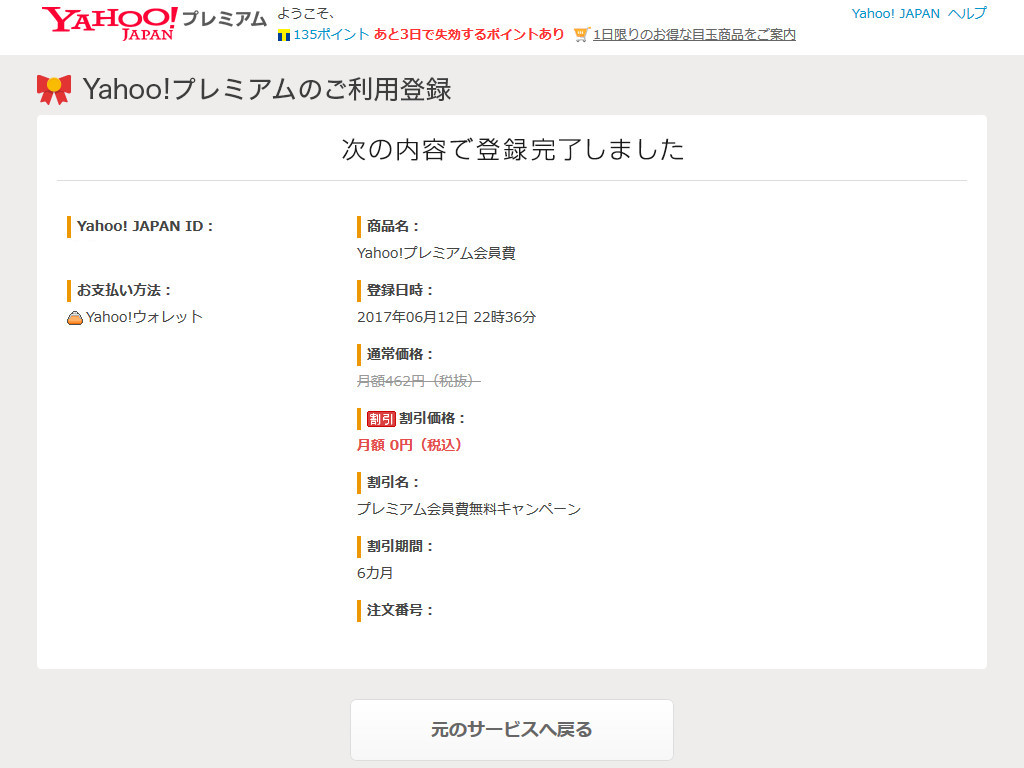Click the プレミアム text next to the logo
This screenshot has height=768, width=1024.
[x=224, y=19]
